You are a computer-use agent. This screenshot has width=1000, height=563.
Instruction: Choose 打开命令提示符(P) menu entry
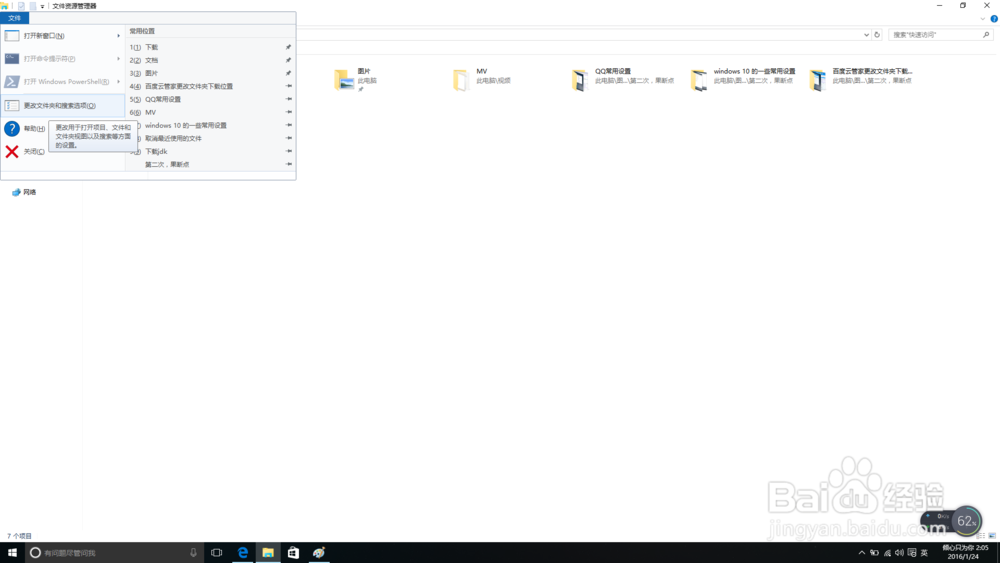point(62,59)
